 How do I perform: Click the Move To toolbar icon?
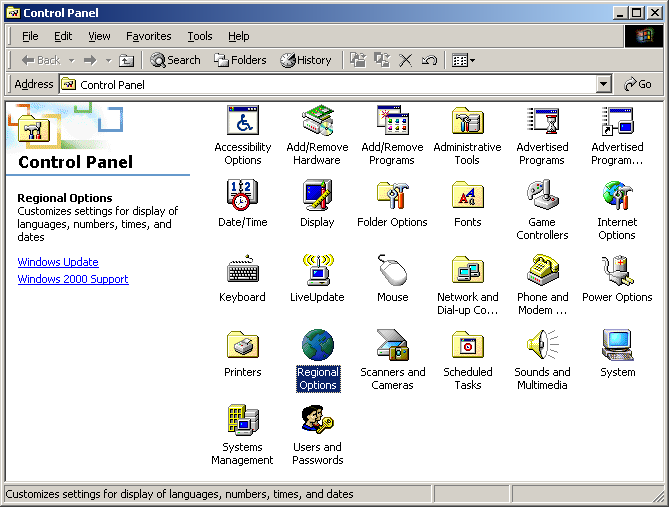pyautogui.click(x=358, y=60)
